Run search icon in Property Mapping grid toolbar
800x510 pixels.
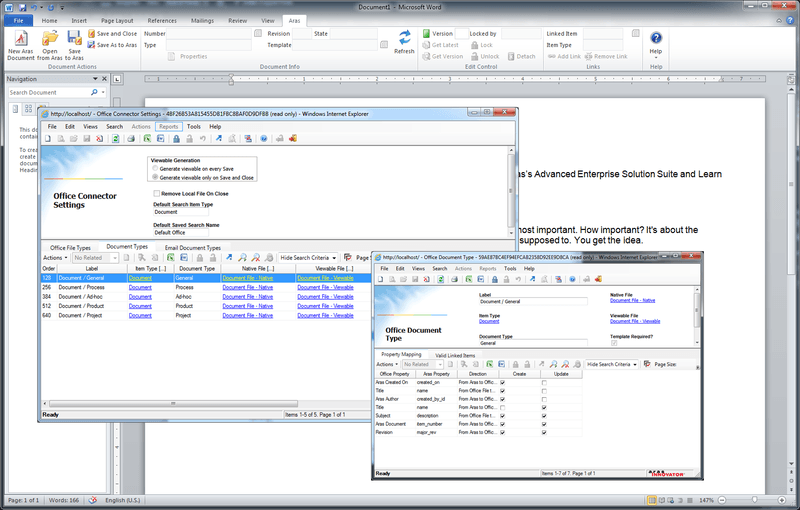tap(553, 364)
